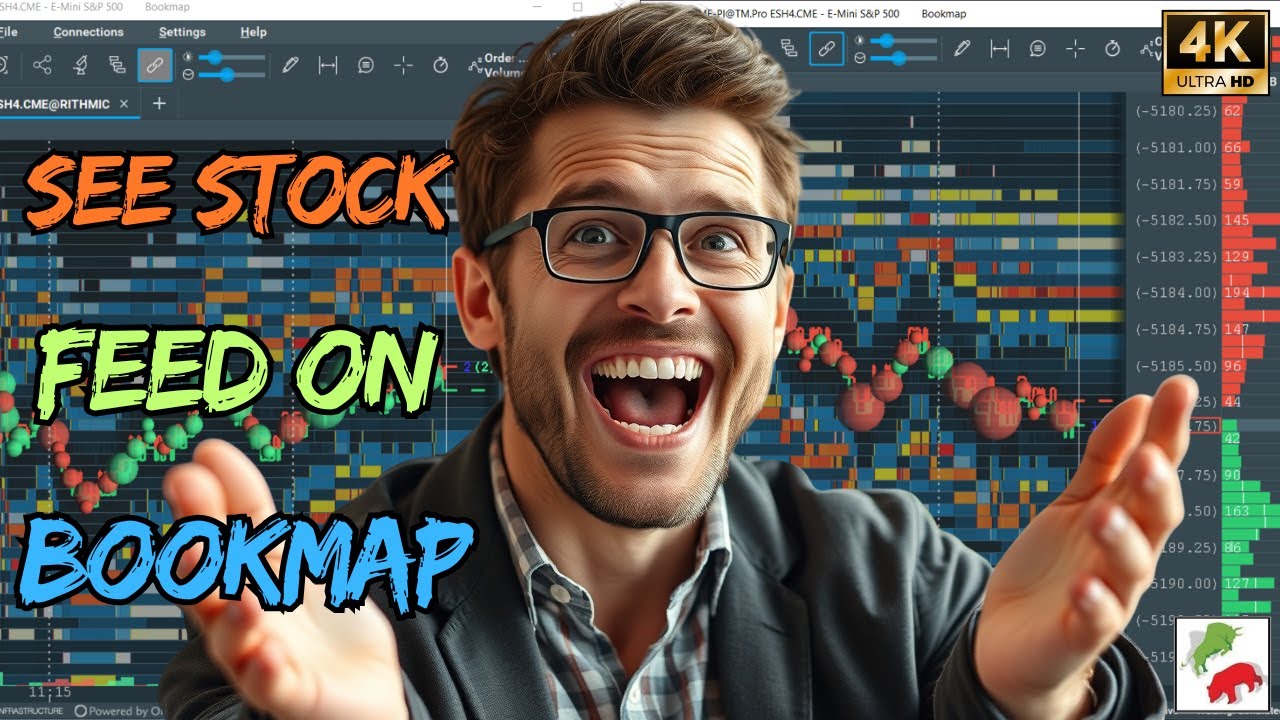Select the pencil drawing tool in right window

[962, 48]
